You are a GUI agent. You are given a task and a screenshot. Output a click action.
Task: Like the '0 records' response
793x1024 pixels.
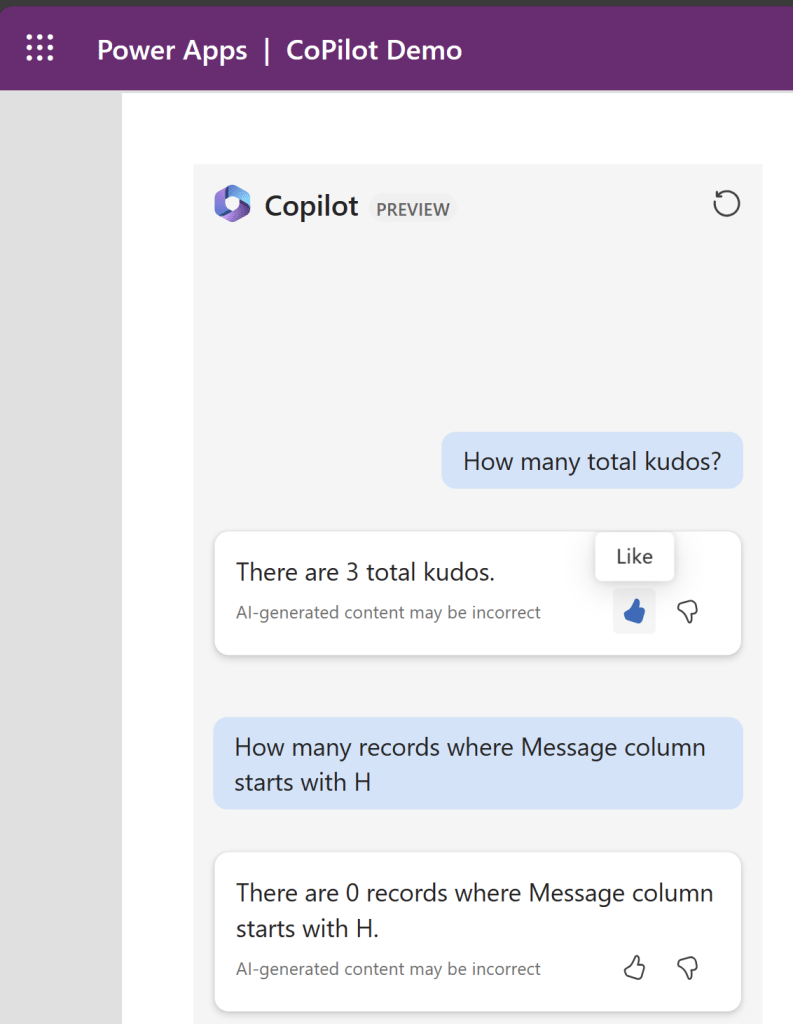634,967
